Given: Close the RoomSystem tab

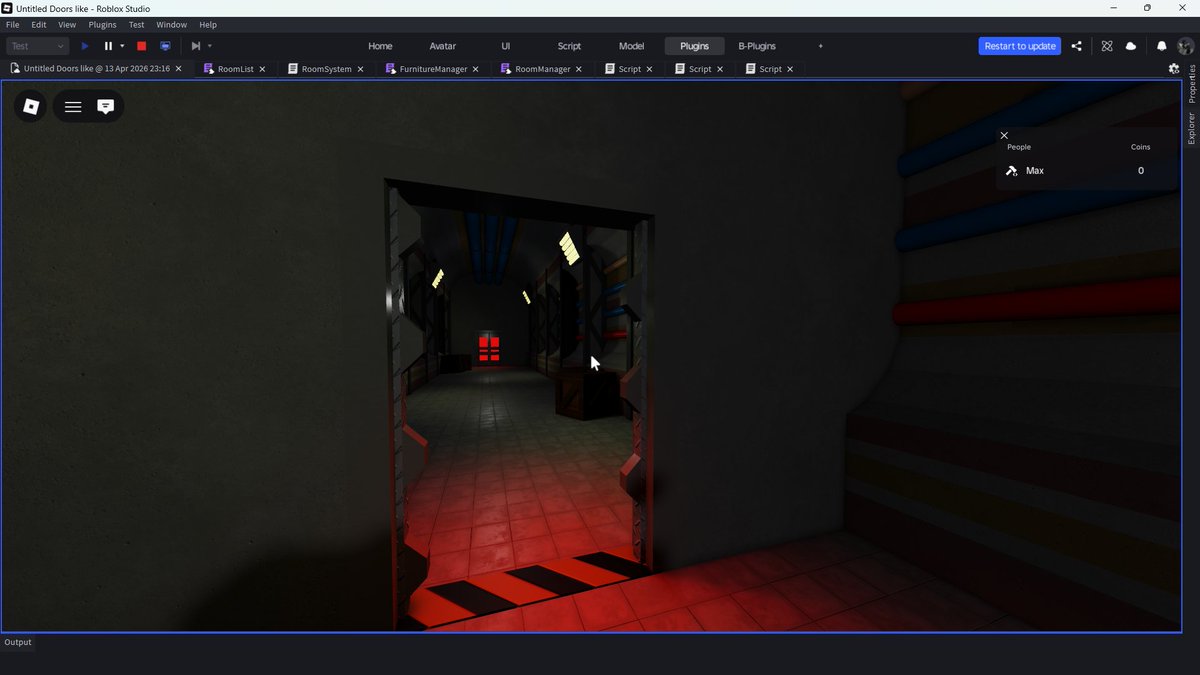Looking at the screenshot, I should click(x=361, y=69).
